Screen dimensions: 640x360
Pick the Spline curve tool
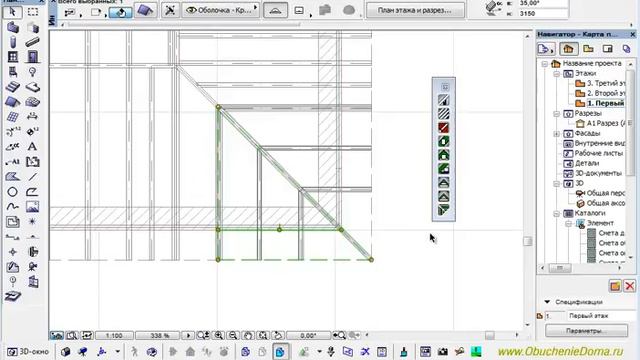(12, 207)
